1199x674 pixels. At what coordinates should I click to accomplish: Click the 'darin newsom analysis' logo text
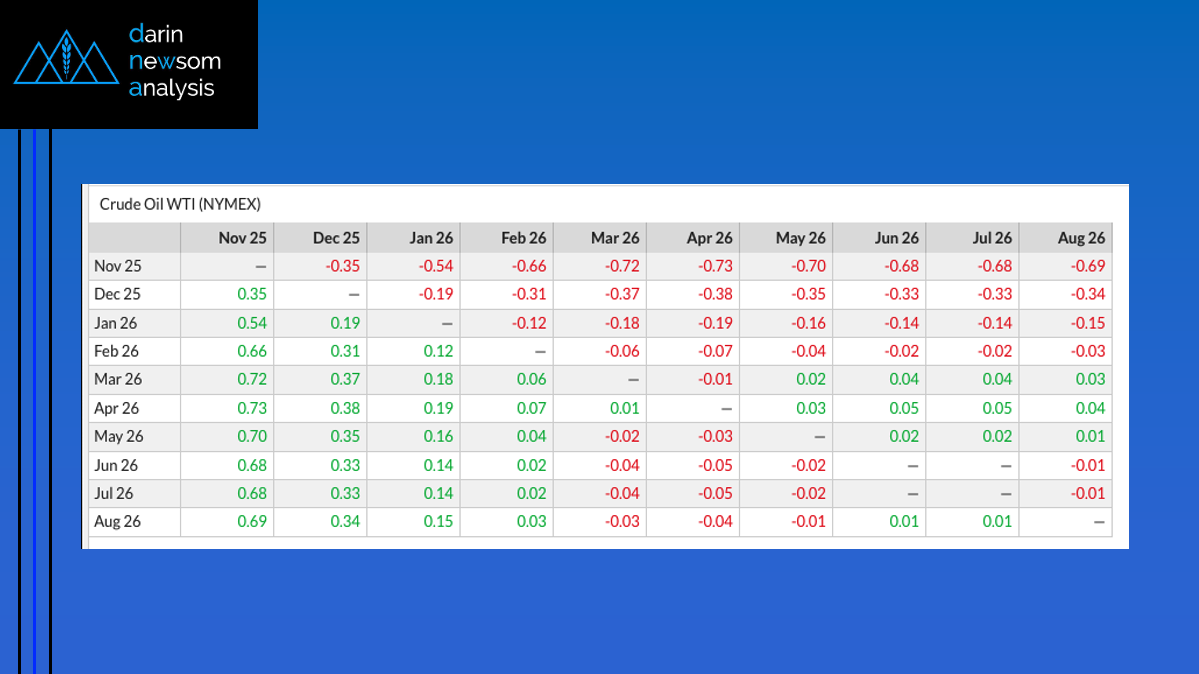coord(174,61)
